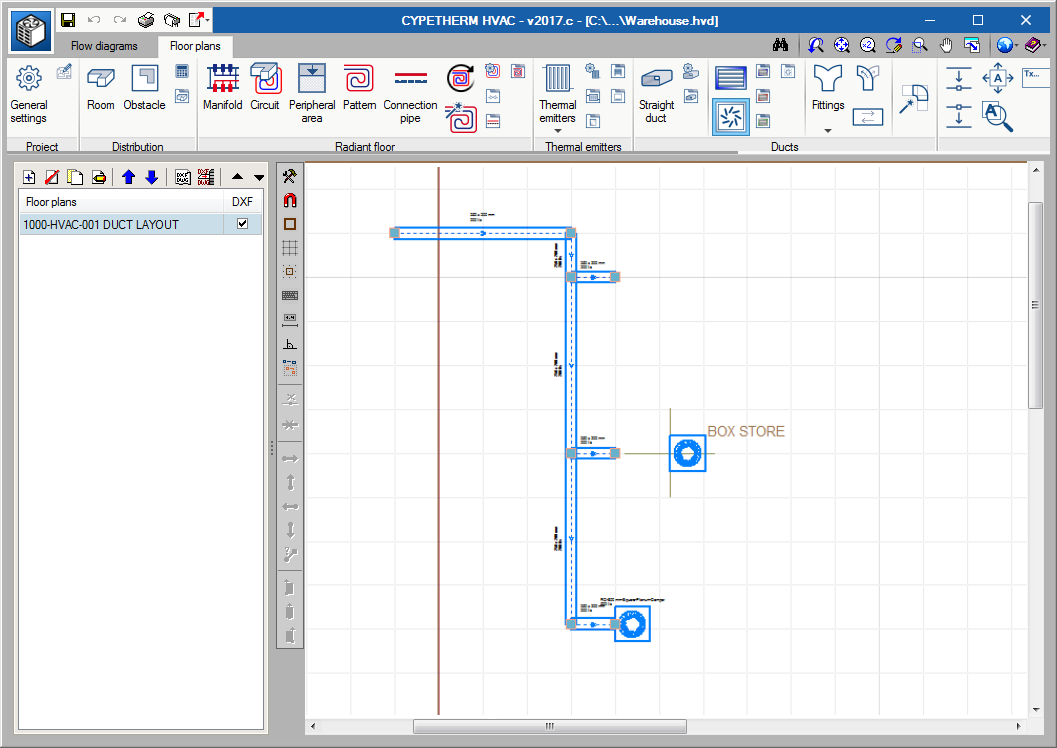
Task: Activate the pan hand tool
Action: click(x=946, y=45)
